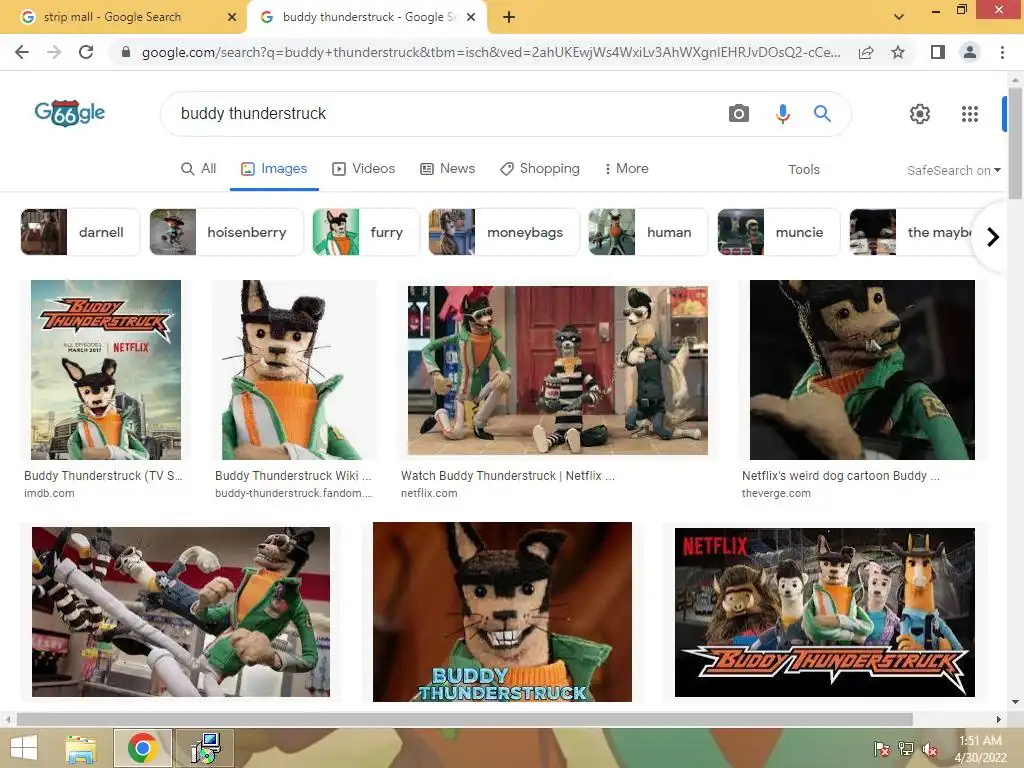Click the Google Route 66 doodle logo
Viewport: 1024px width, 768px height.
click(x=70, y=113)
